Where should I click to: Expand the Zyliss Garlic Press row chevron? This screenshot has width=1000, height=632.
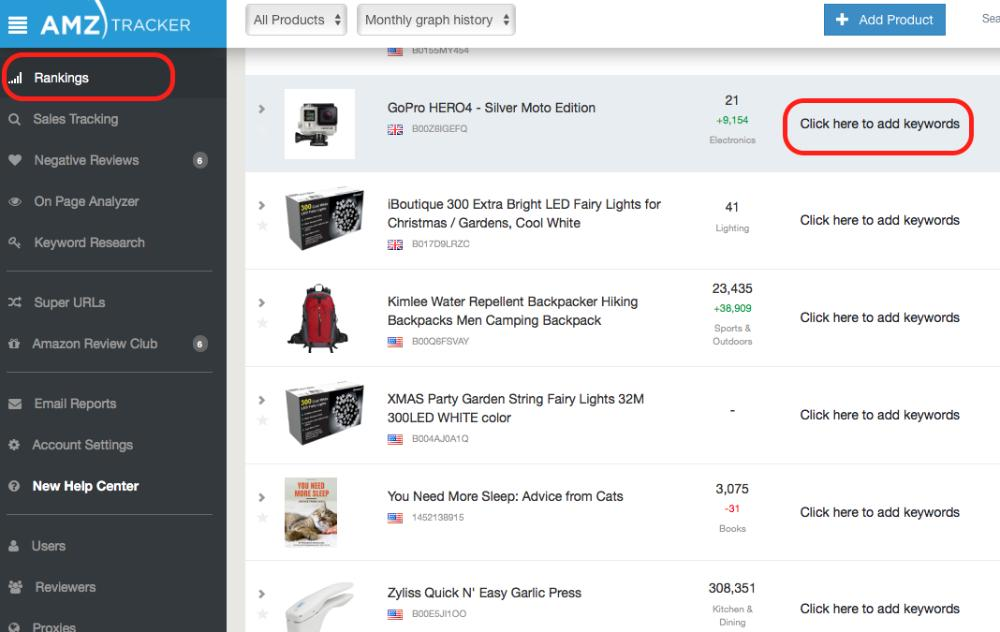261,594
